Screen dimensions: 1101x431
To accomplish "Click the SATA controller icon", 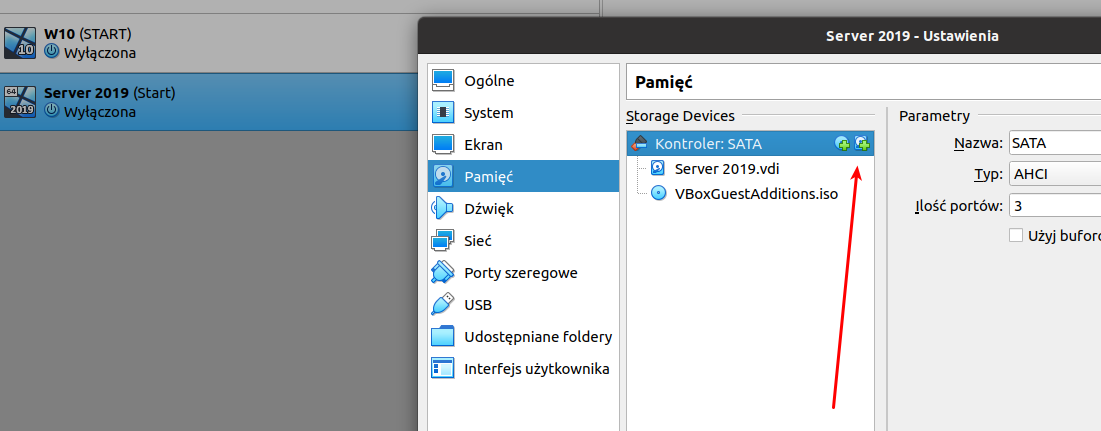I will (x=640, y=144).
